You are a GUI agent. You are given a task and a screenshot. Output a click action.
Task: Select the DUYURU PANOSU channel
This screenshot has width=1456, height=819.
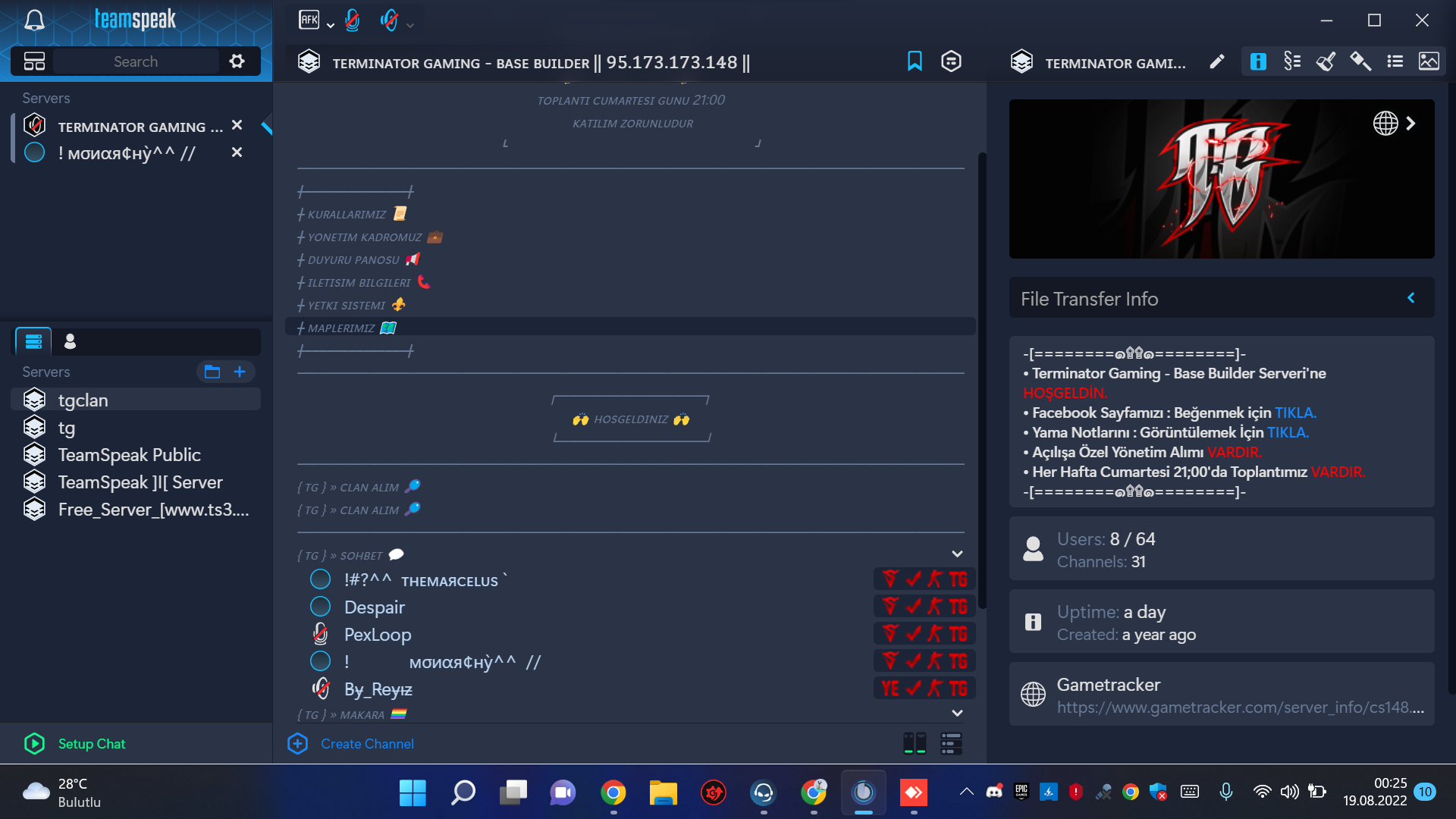tap(630, 259)
